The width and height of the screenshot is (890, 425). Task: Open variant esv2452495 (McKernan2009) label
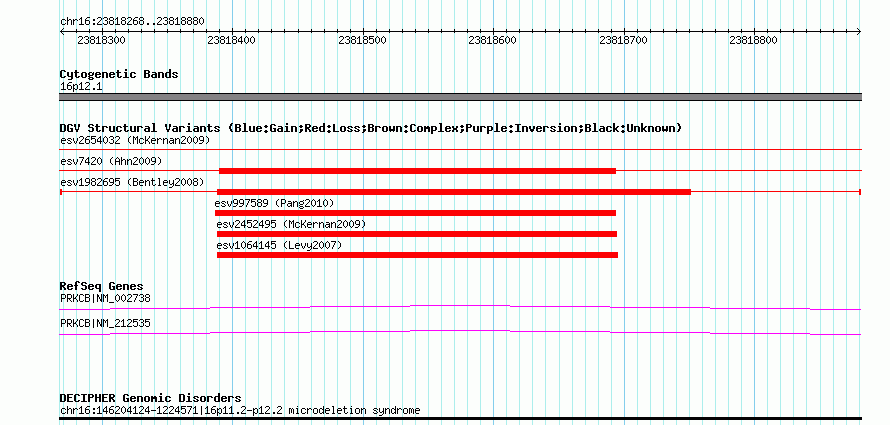291,224
